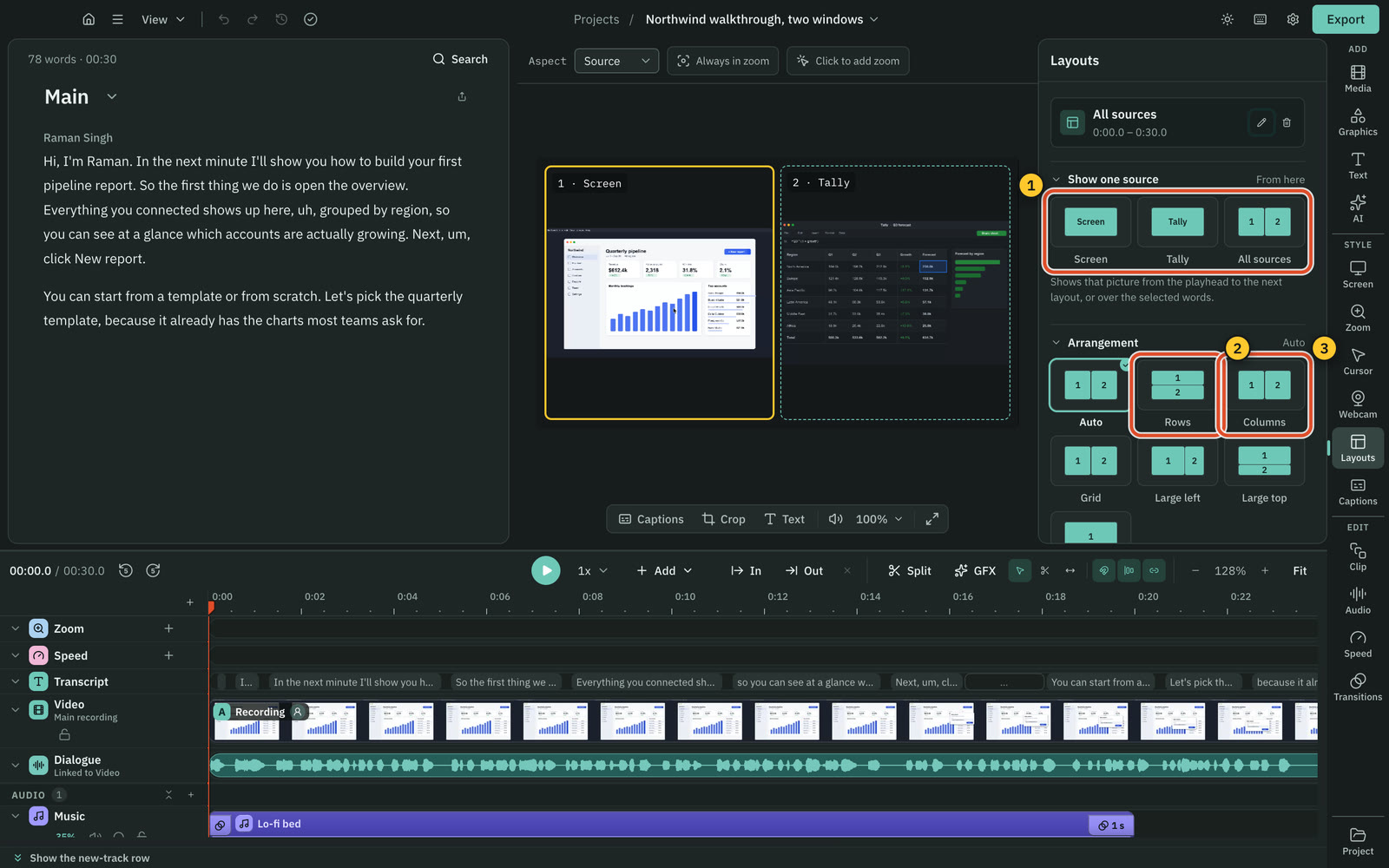
Task: Click the home icon in the top bar
Action: tap(89, 19)
